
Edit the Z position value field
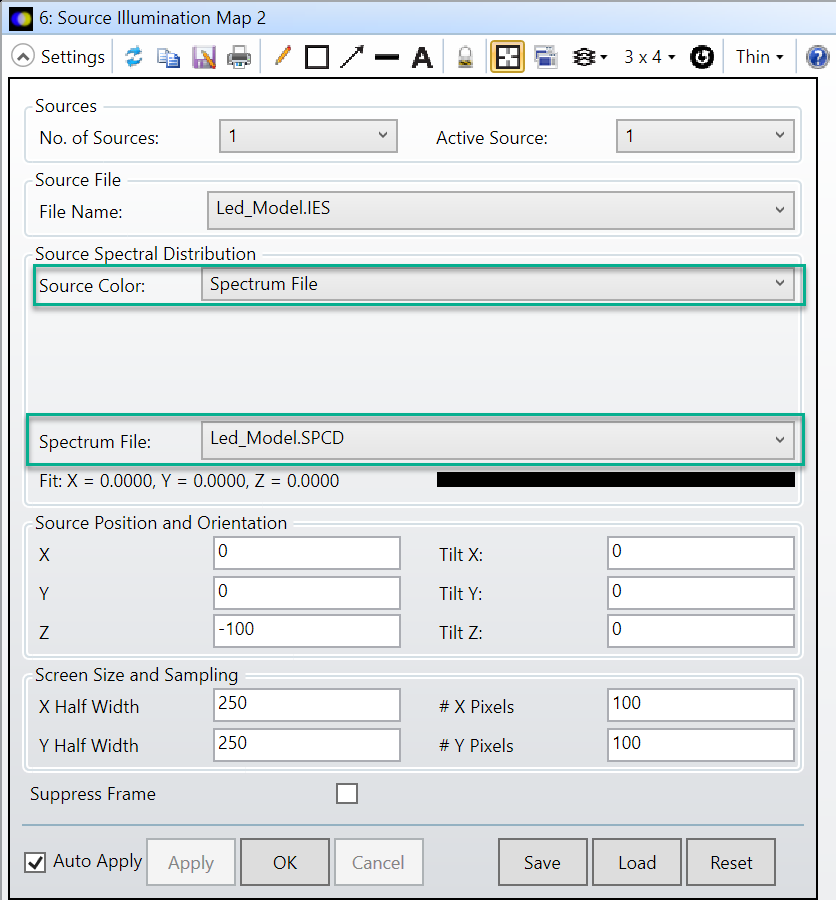(306, 631)
